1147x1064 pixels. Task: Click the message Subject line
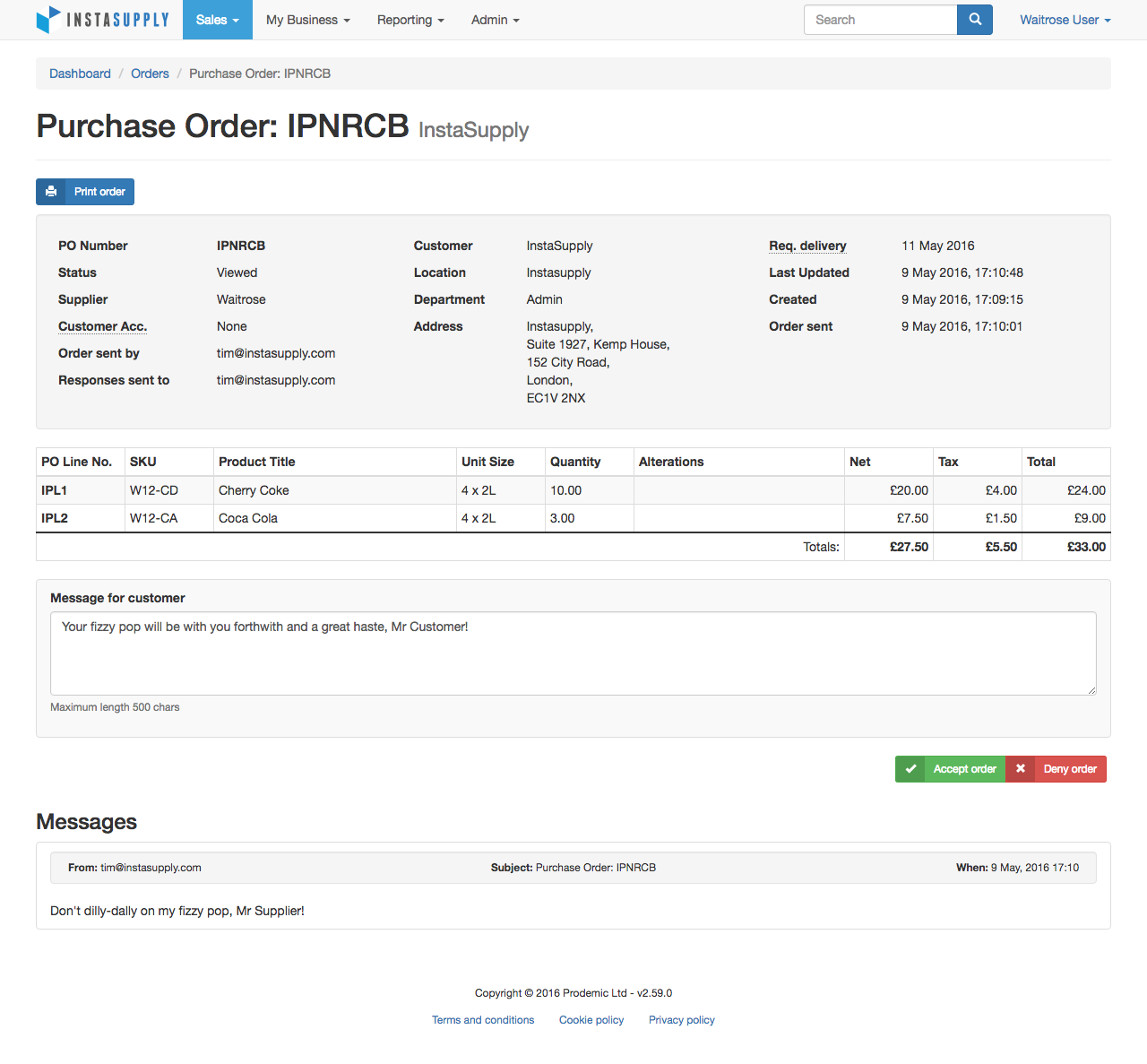click(573, 868)
